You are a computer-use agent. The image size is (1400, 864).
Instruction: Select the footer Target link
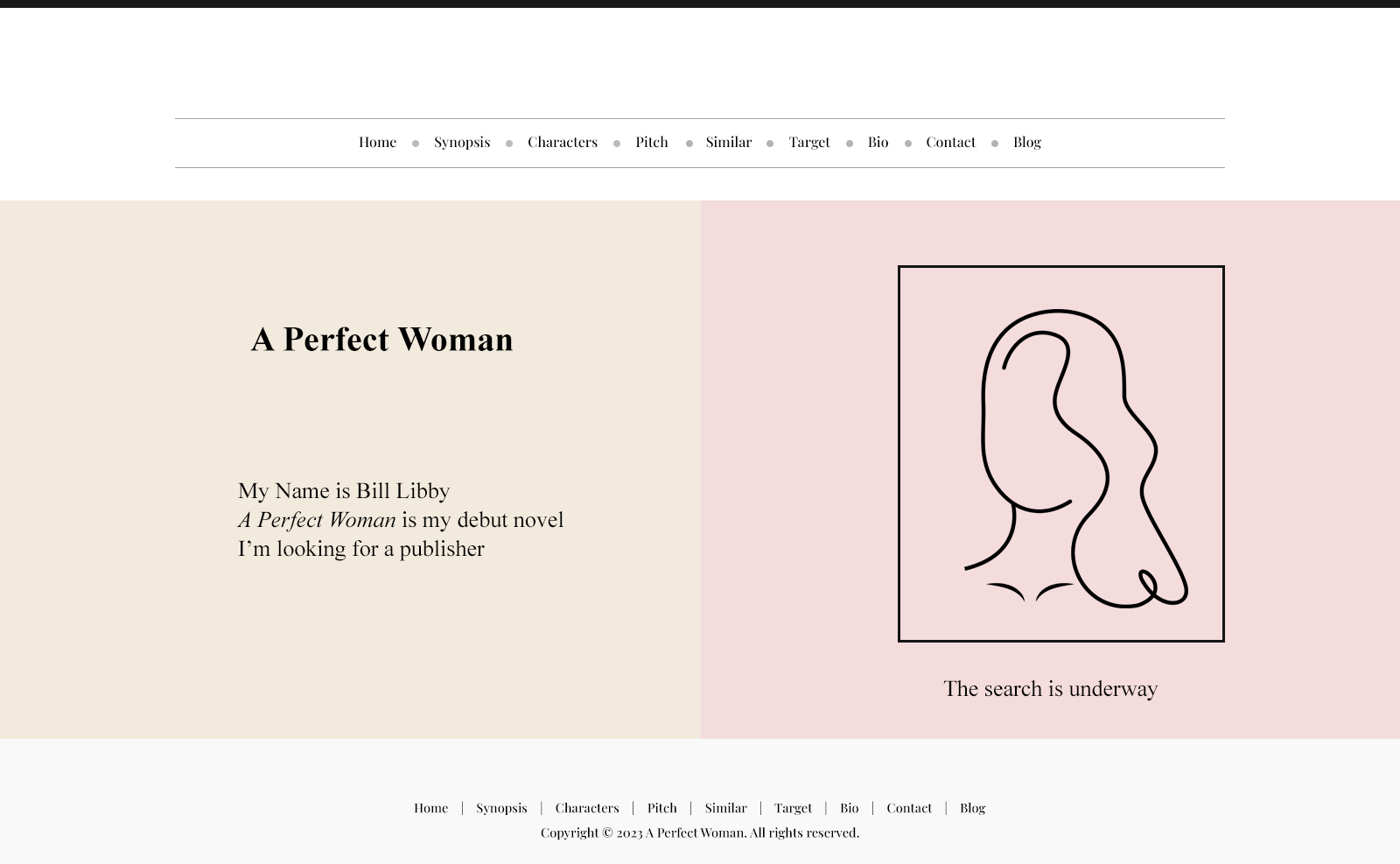(x=793, y=808)
